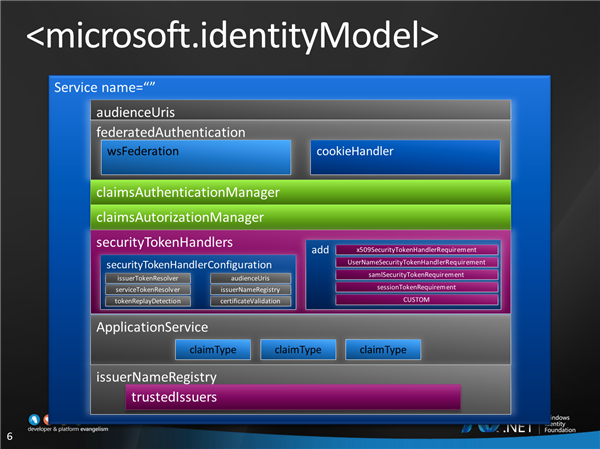600x449 pixels.
Task: Click the securityTokenHandlers heading
Action: pyautogui.click(x=165, y=242)
